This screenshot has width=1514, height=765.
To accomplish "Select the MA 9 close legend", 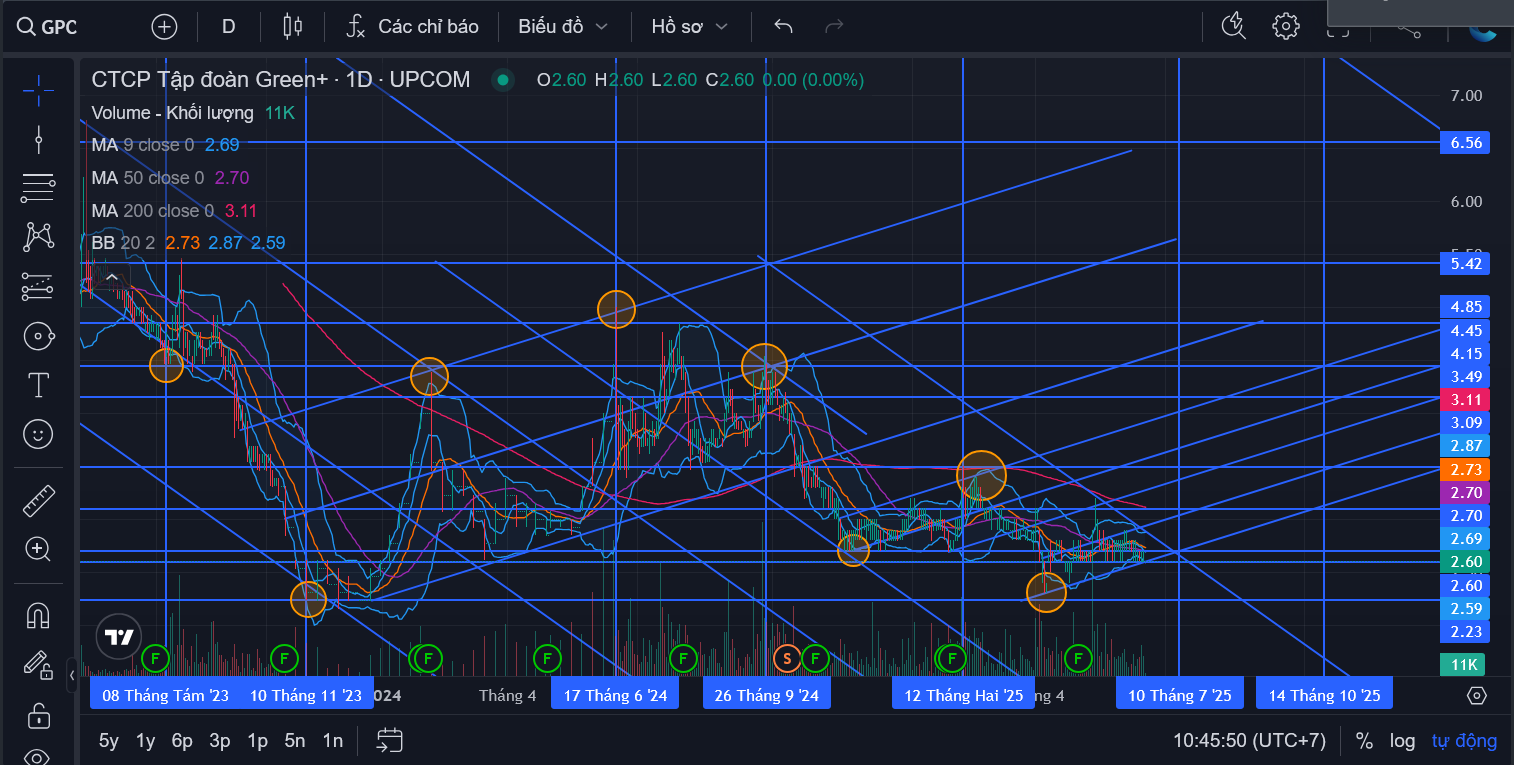I will pos(142,145).
